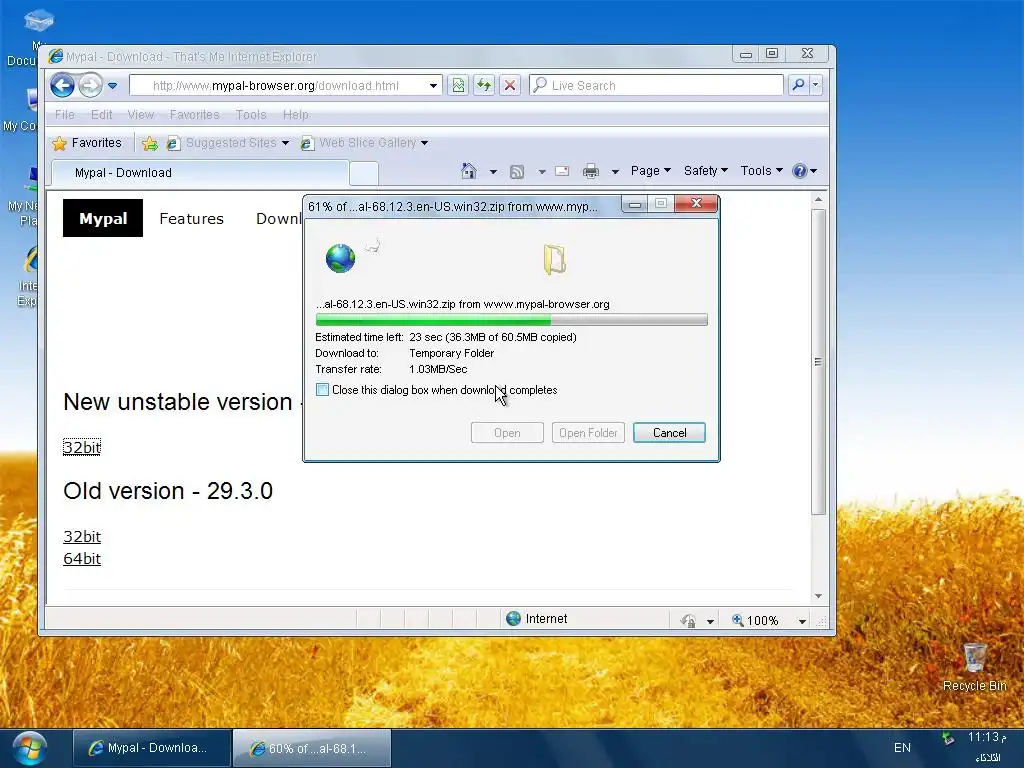Select the Mypal - Download tab
This screenshot has width=1024, height=768.
coord(200,173)
